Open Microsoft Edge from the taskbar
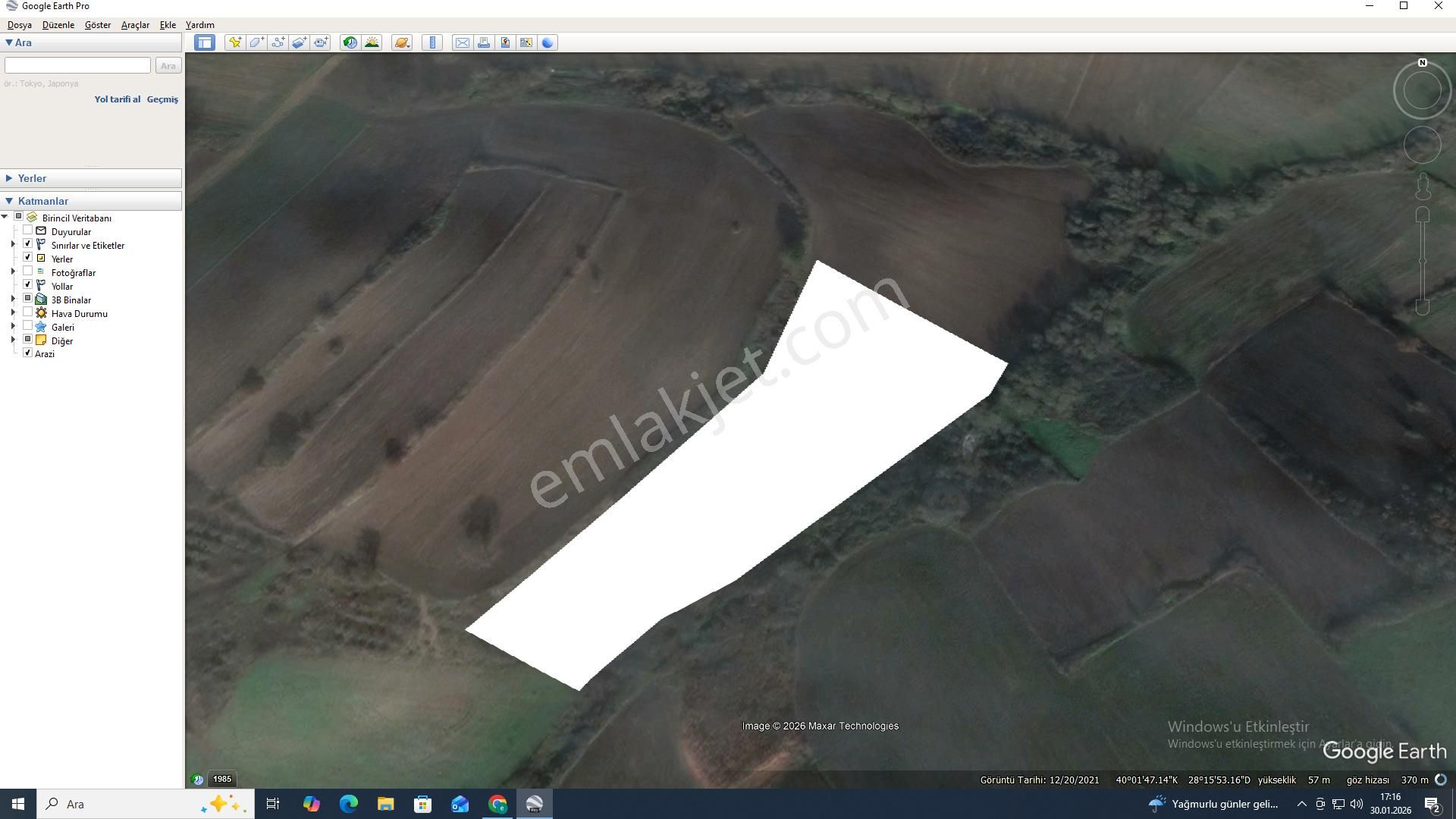 348,804
